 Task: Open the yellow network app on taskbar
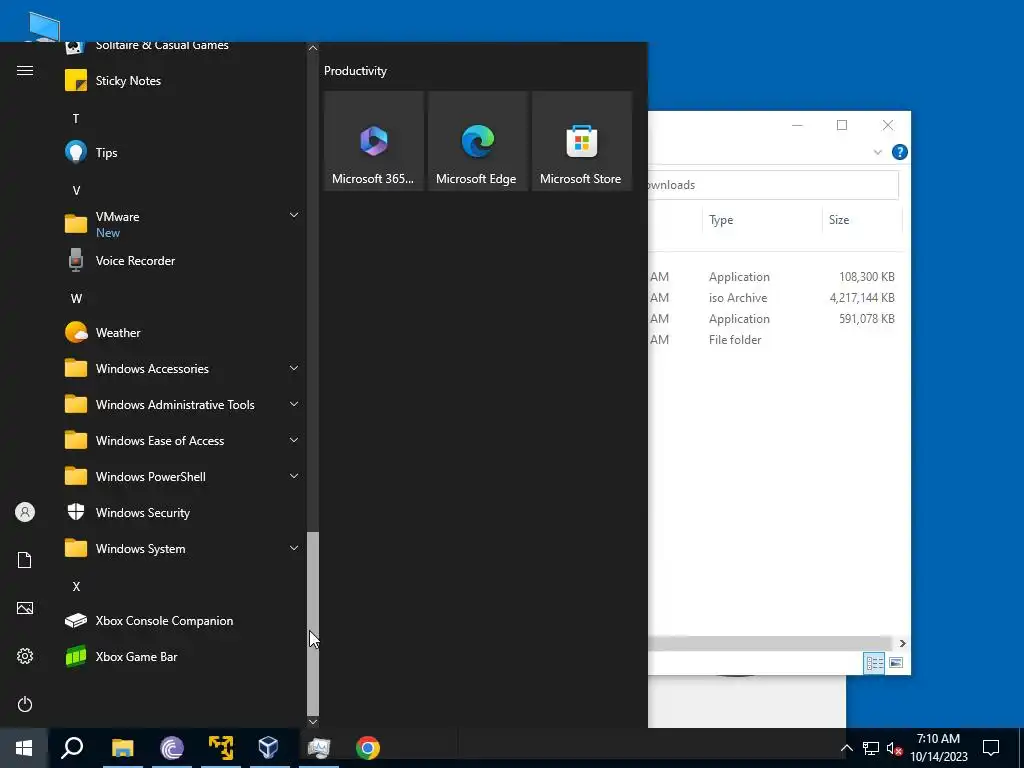click(221, 748)
